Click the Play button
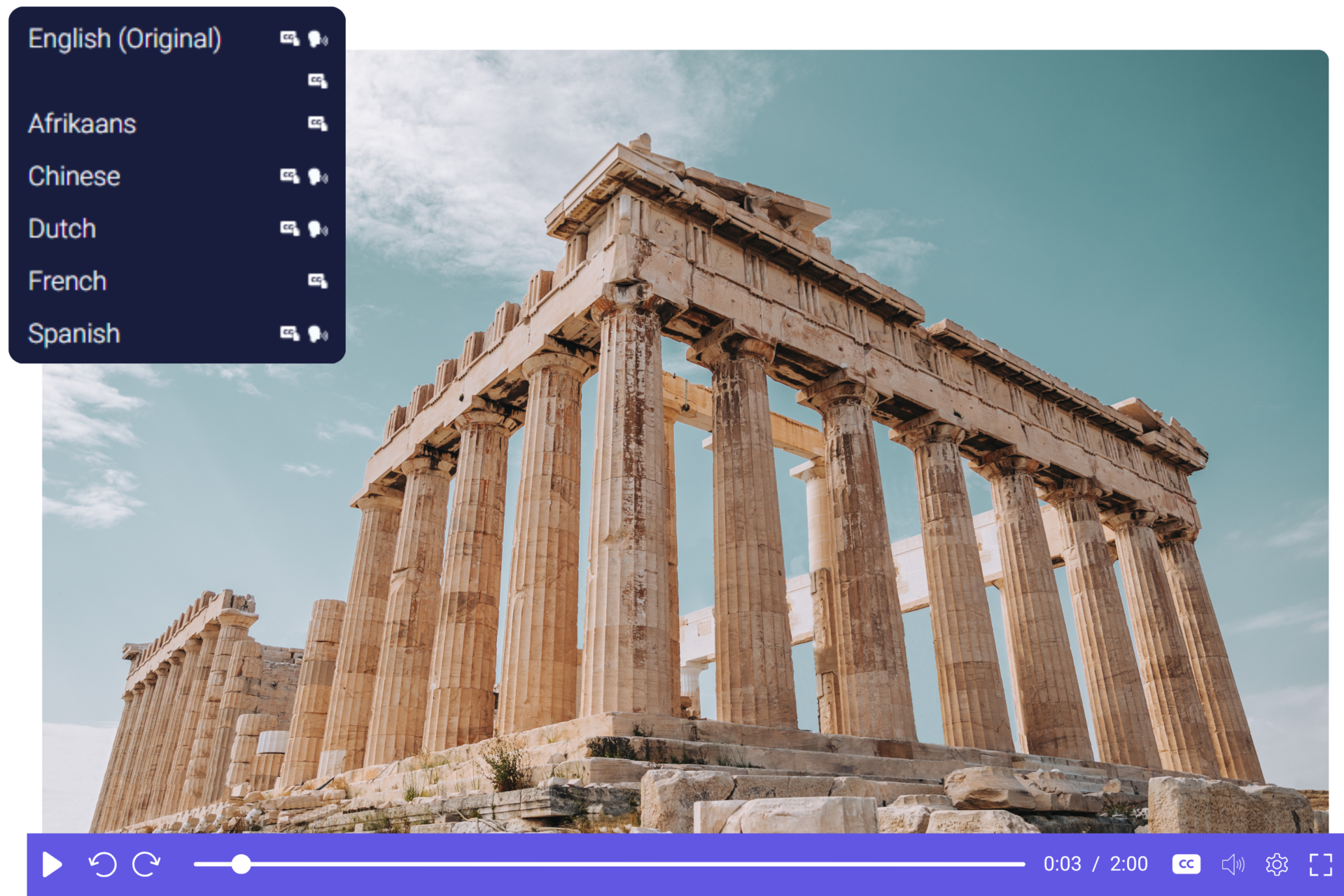Image resolution: width=1344 pixels, height=896 pixels. coord(52,864)
